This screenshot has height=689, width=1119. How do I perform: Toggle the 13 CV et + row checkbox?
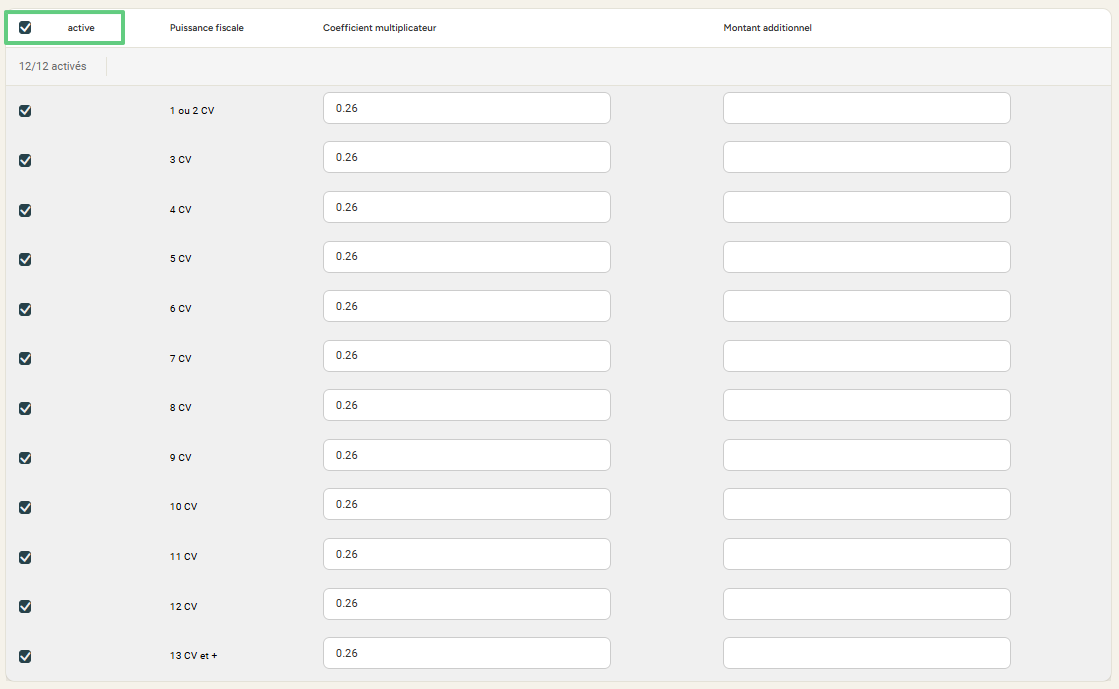[x=25, y=656]
